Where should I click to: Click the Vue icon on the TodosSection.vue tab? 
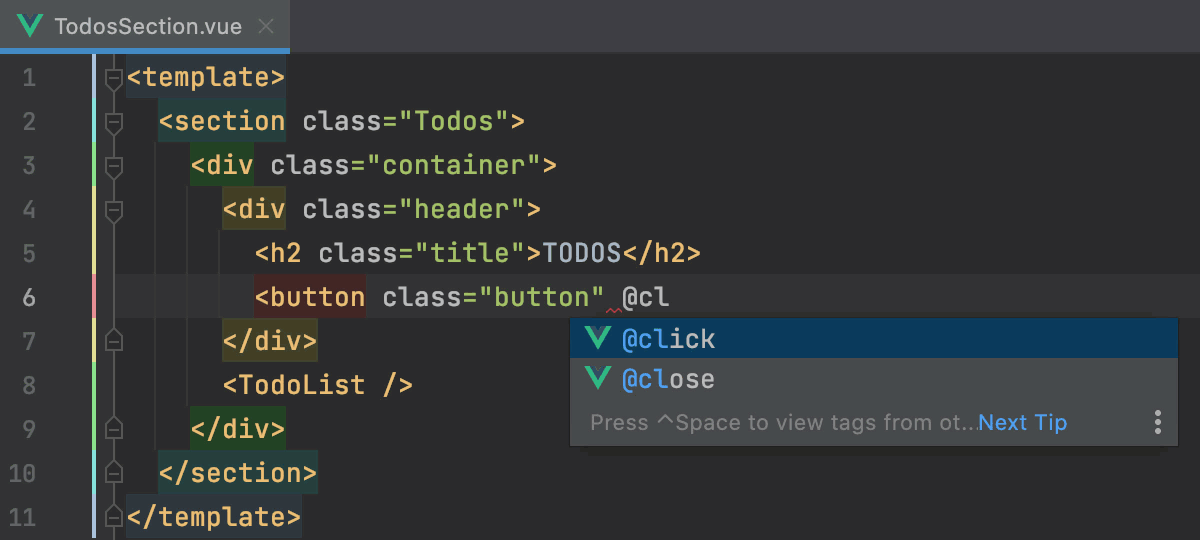pyautogui.click(x=30, y=26)
